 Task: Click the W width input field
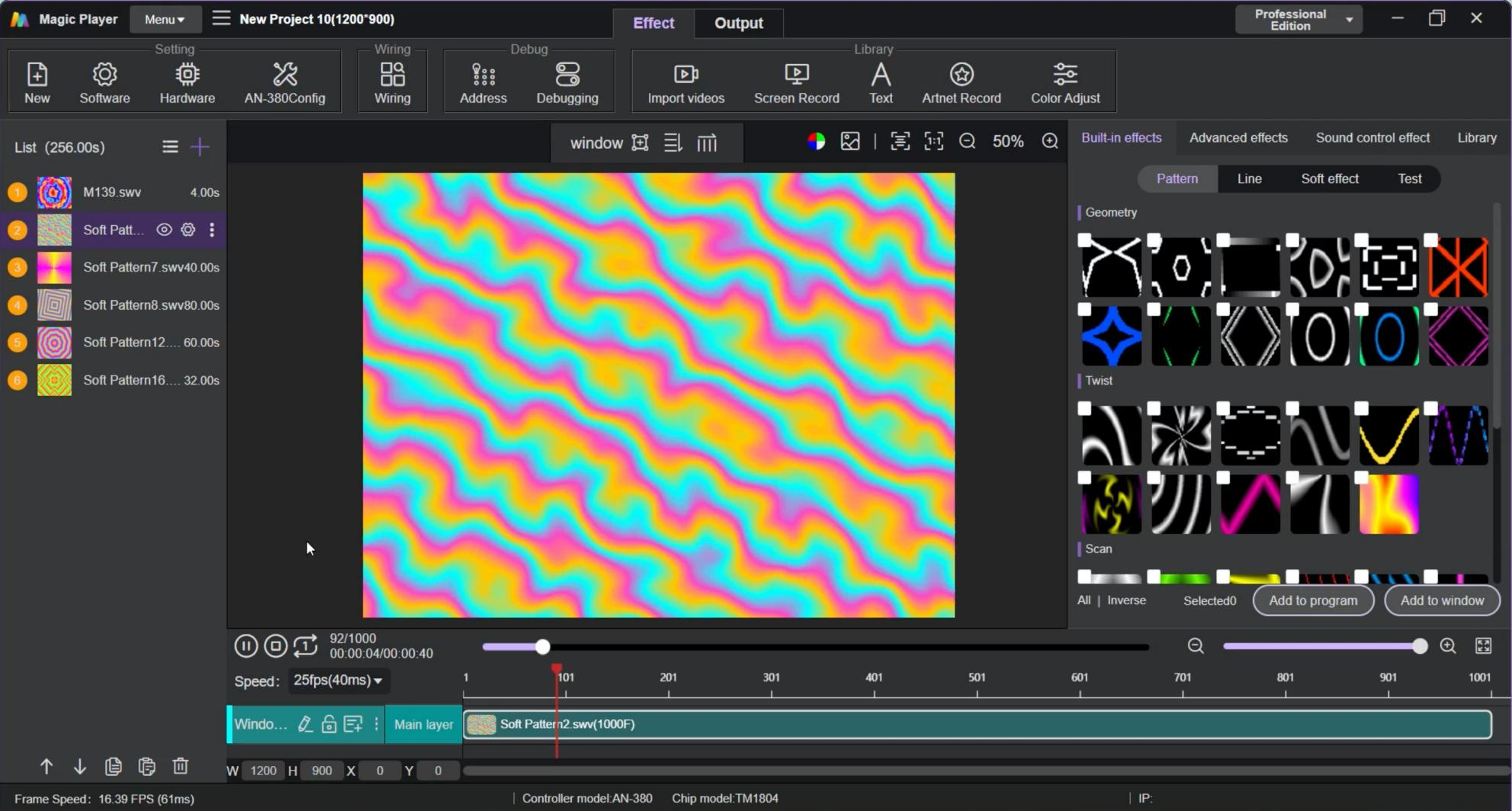263,771
